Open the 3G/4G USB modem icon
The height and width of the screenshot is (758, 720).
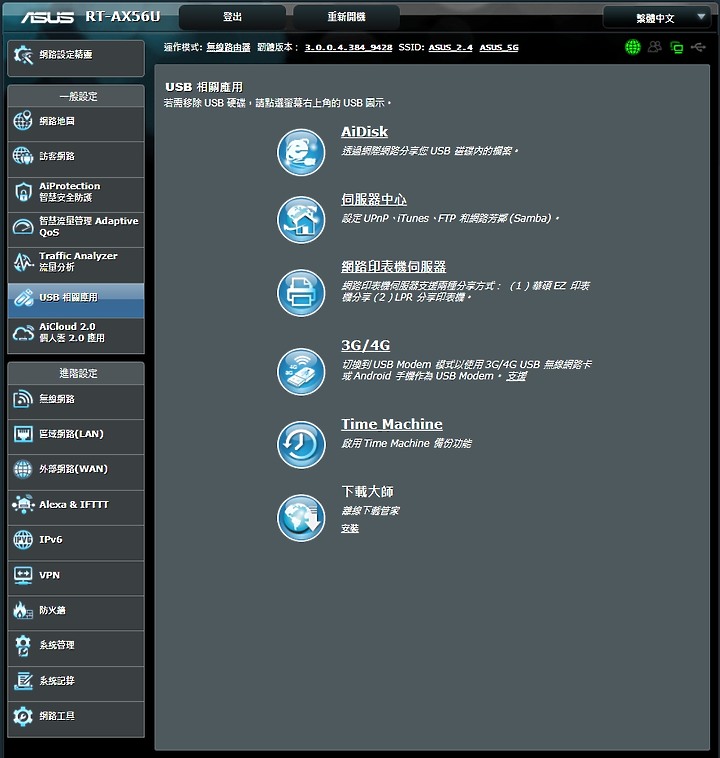click(301, 371)
